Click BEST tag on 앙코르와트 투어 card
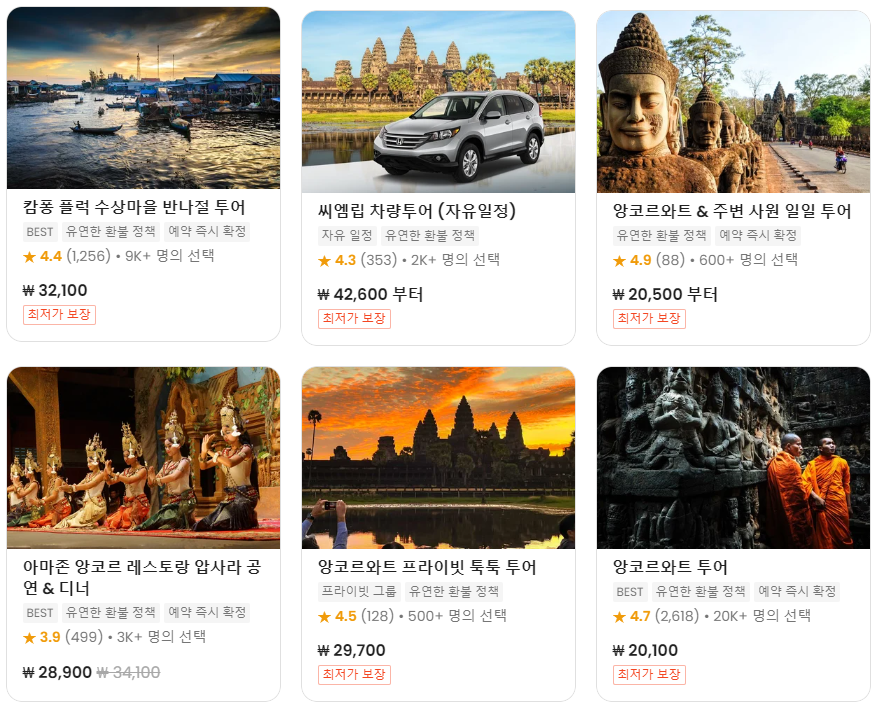Image resolution: width=879 pixels, height=712 pixels. (630, 591)
